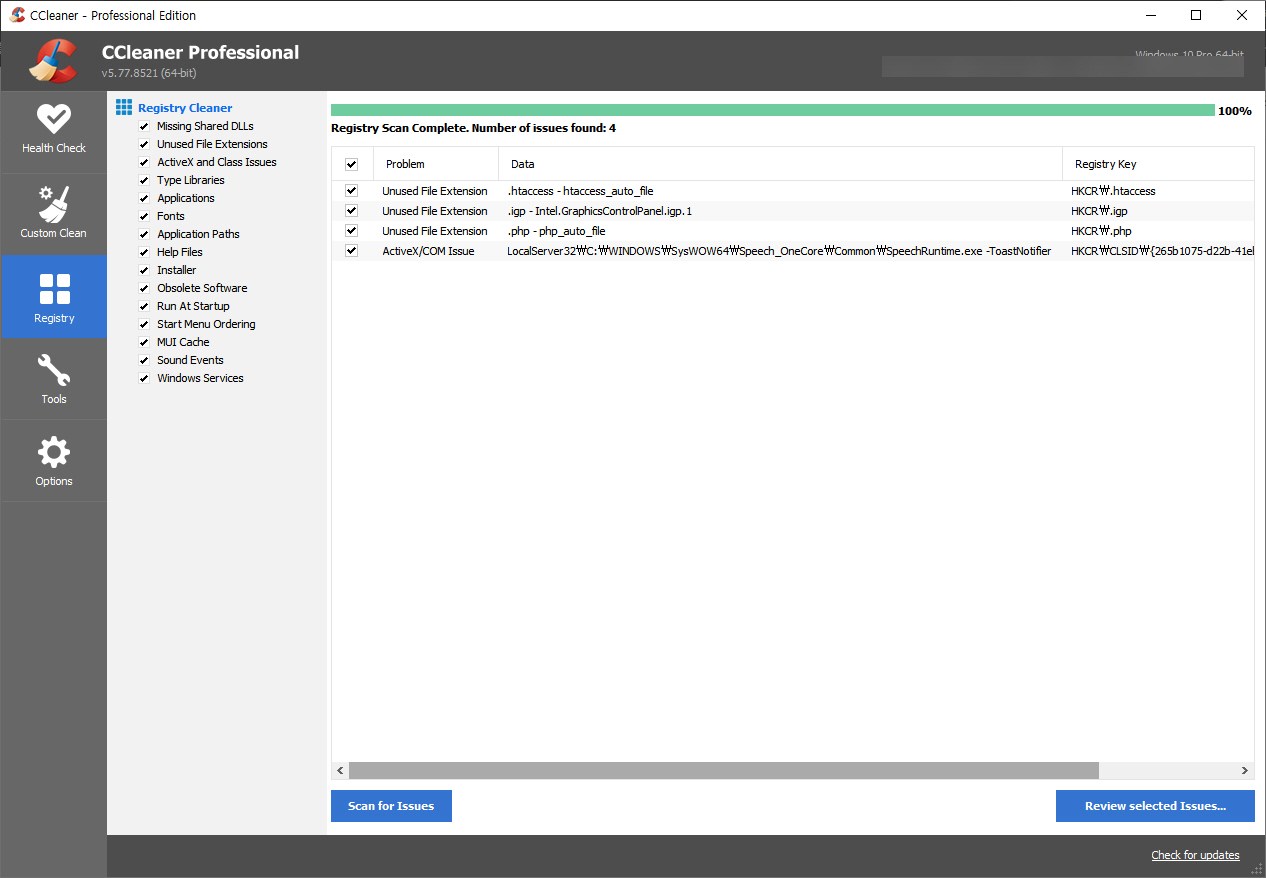This screenshot has height=878, width=1266.
Task: Toggle Application Paths checkbox
Action: (144, 235)
